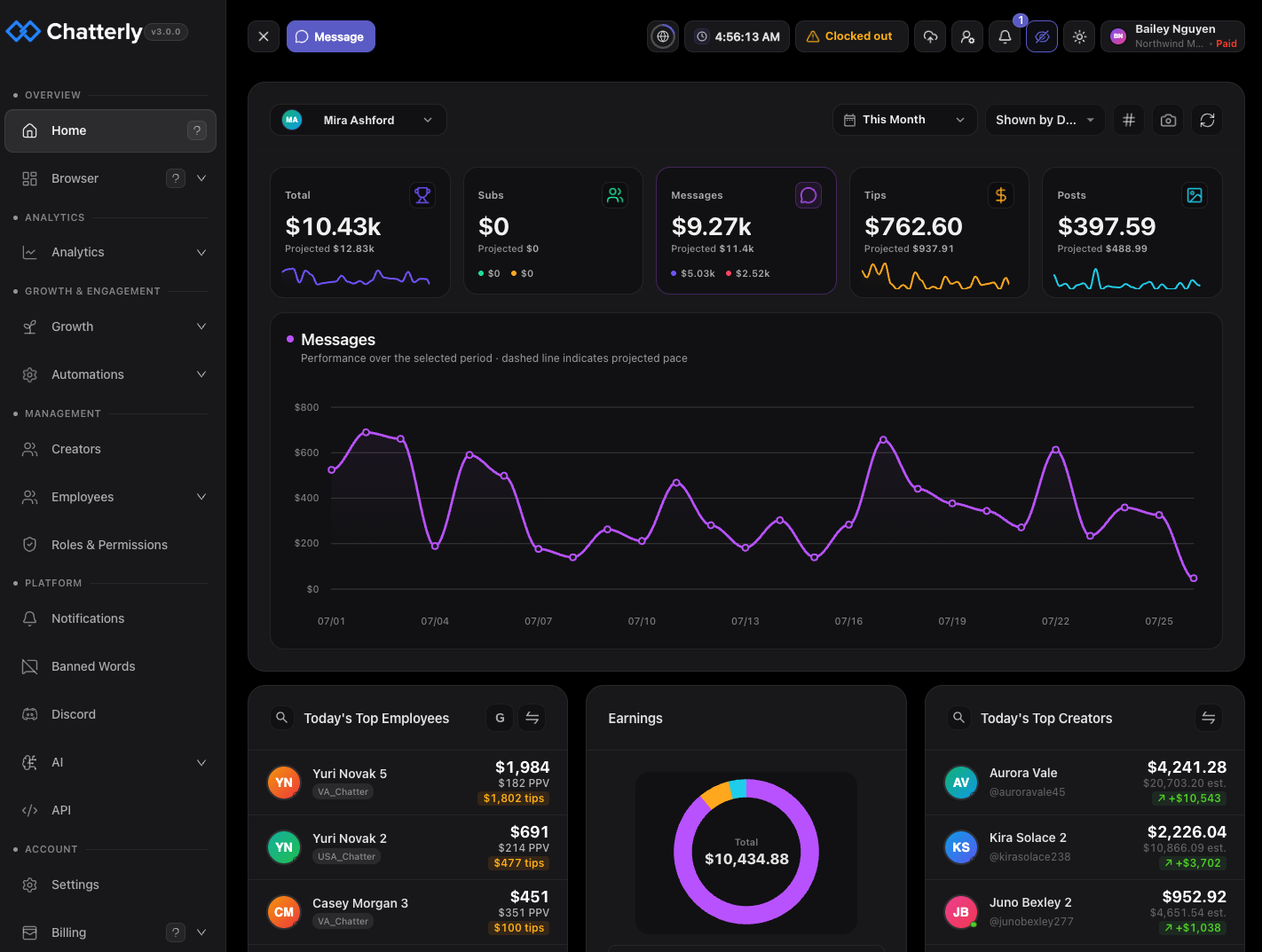Click the image icon on Posts card
This screenshot has width=1262, height=952.
coord(1195,195)
